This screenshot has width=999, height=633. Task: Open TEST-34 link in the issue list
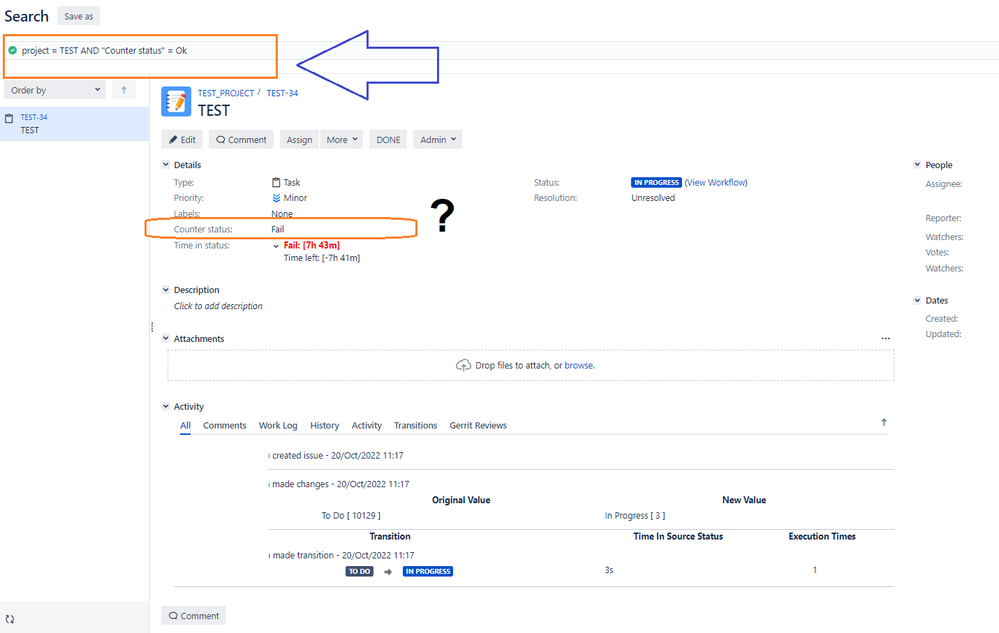[34, 117]
